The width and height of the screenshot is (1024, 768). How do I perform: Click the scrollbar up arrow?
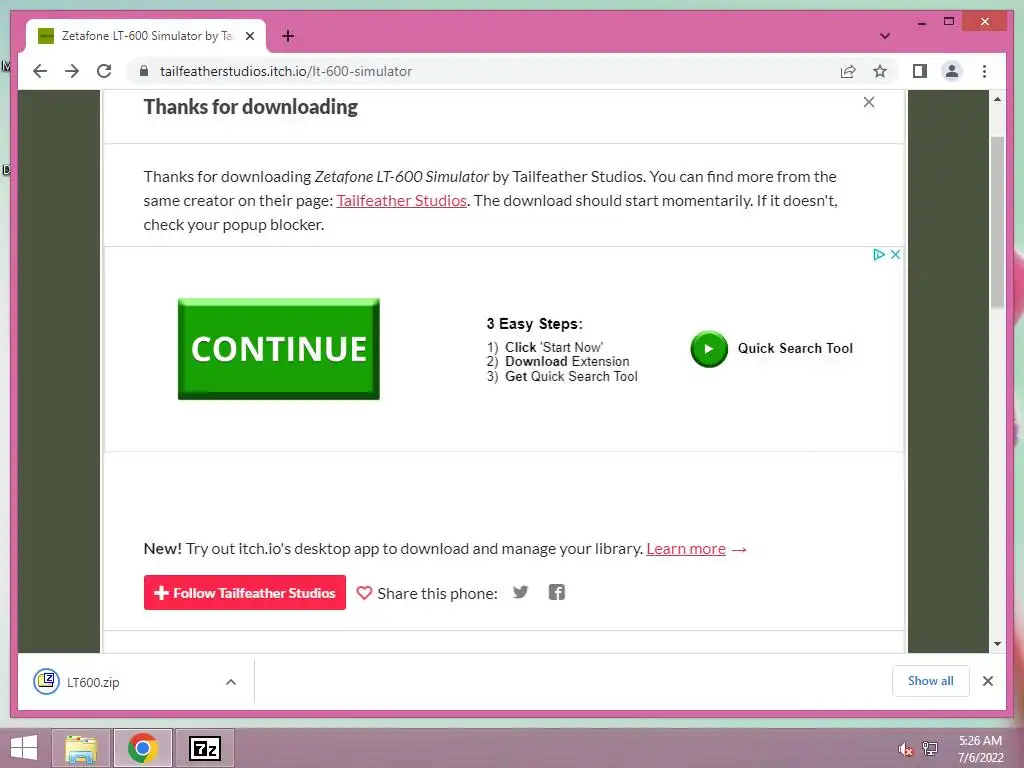pos(997,99)
